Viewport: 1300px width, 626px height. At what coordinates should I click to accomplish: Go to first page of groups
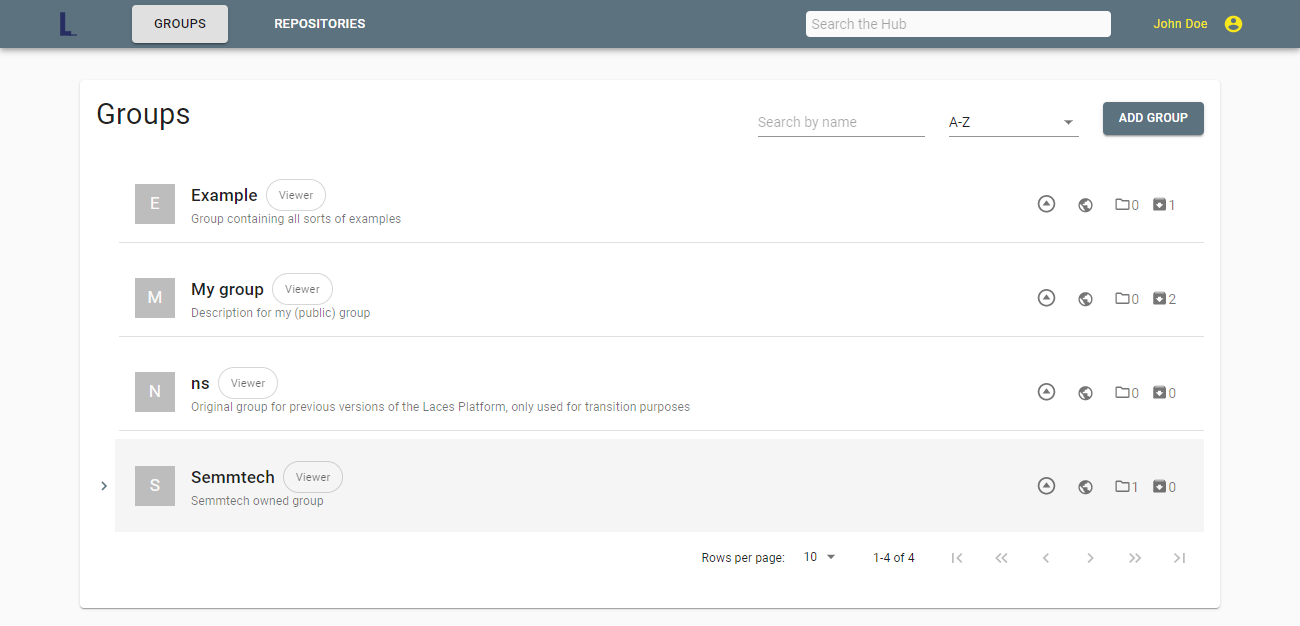[x=957, y=558]
